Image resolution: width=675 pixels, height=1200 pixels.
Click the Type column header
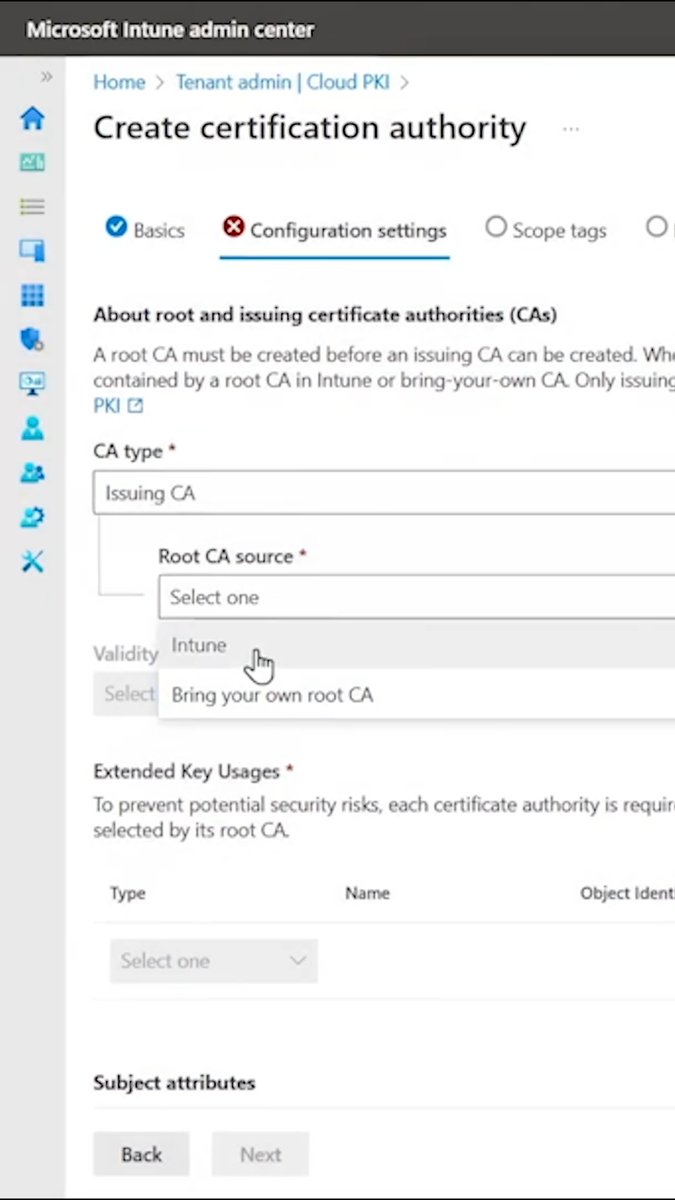pyautogui.click(x=128, y=893)
